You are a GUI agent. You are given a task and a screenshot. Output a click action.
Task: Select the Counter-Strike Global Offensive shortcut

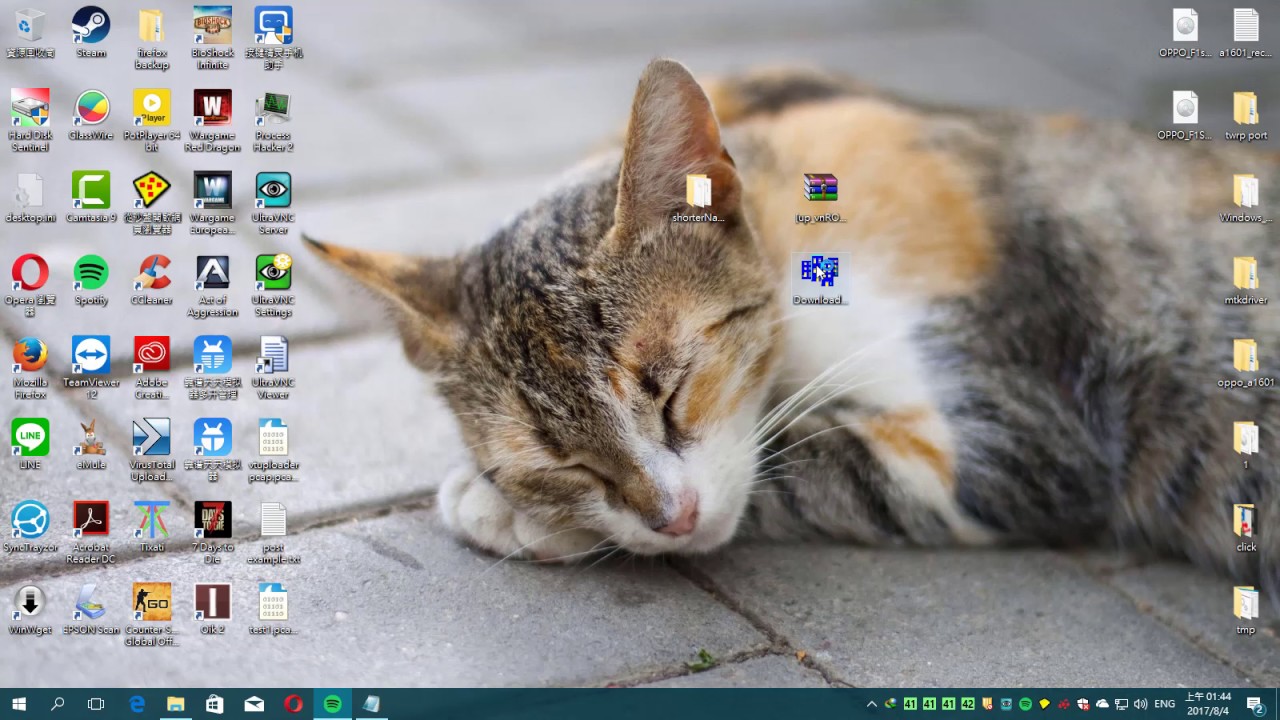coord(152,615)
